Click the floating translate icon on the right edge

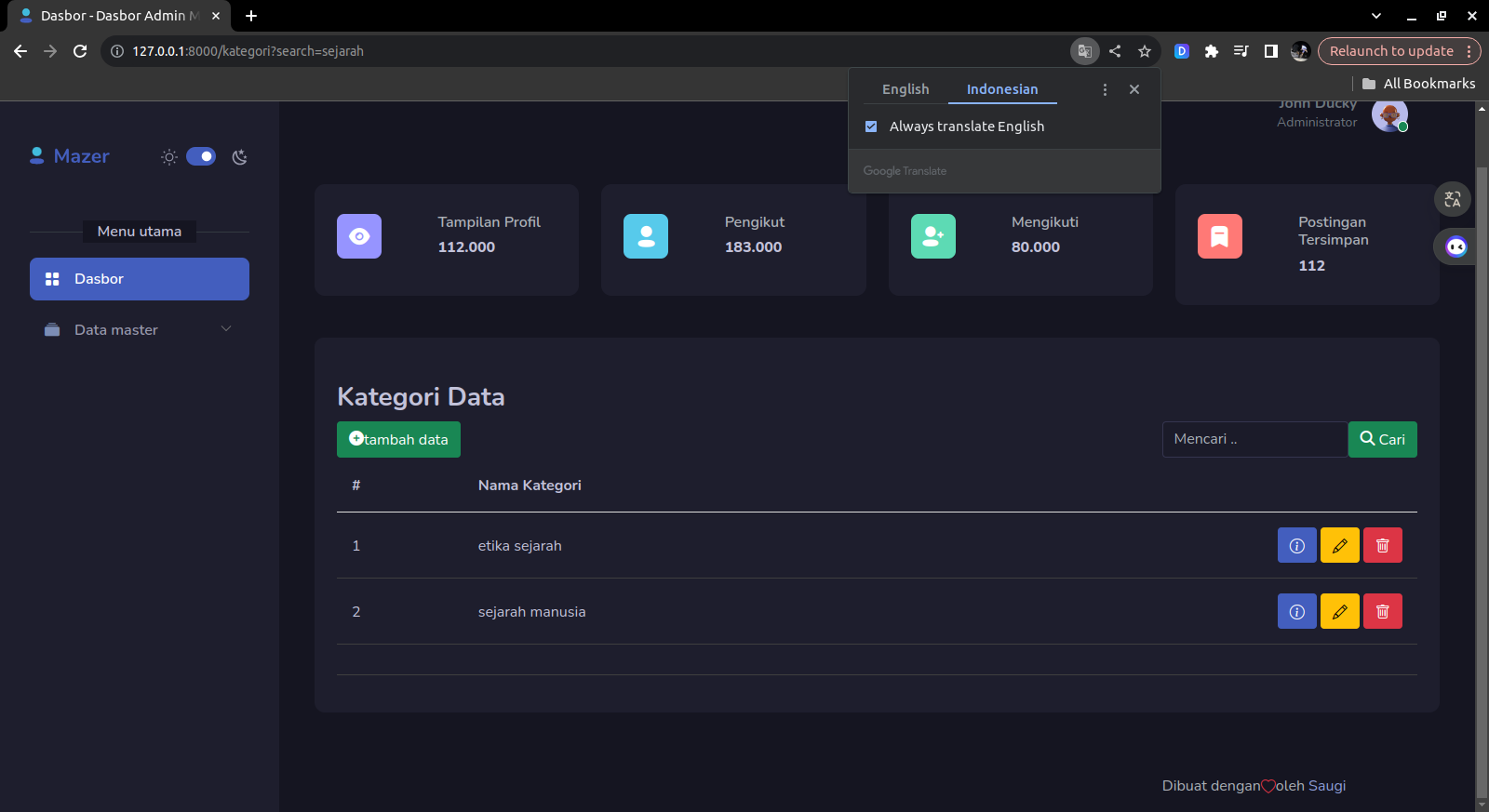tap(1452, 199)
